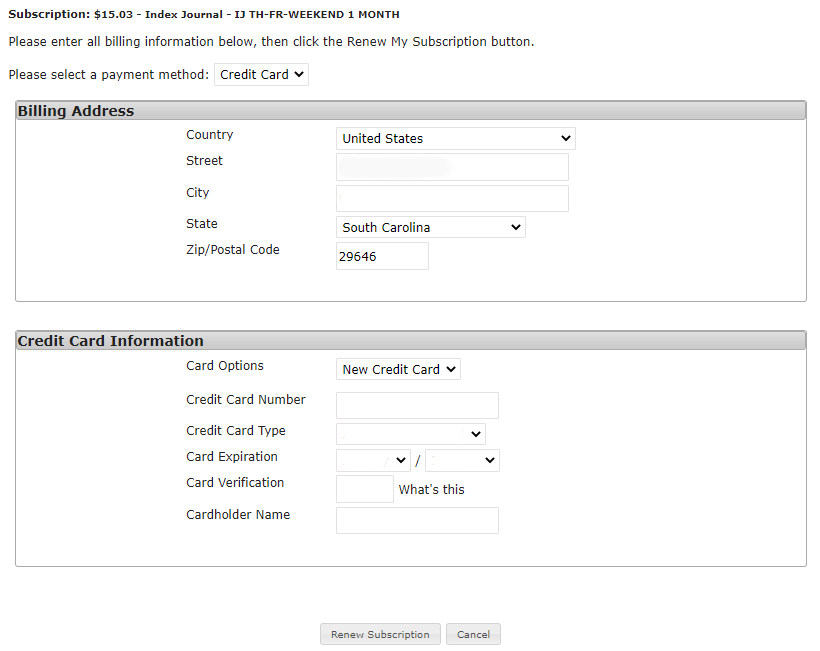Expand the Card Options dropdown
The width and height of the screenshot is (820, 651).
point(398,370)
